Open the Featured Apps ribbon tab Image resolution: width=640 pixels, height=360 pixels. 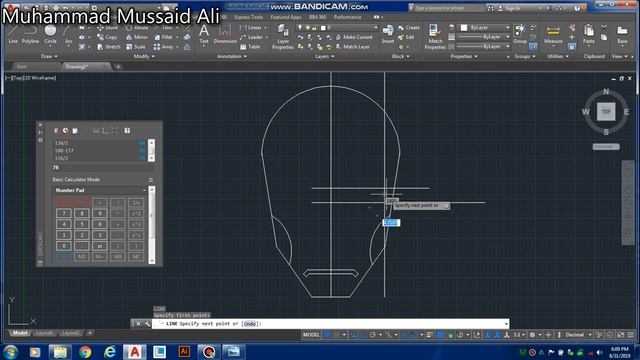click(x=286, y=18)
